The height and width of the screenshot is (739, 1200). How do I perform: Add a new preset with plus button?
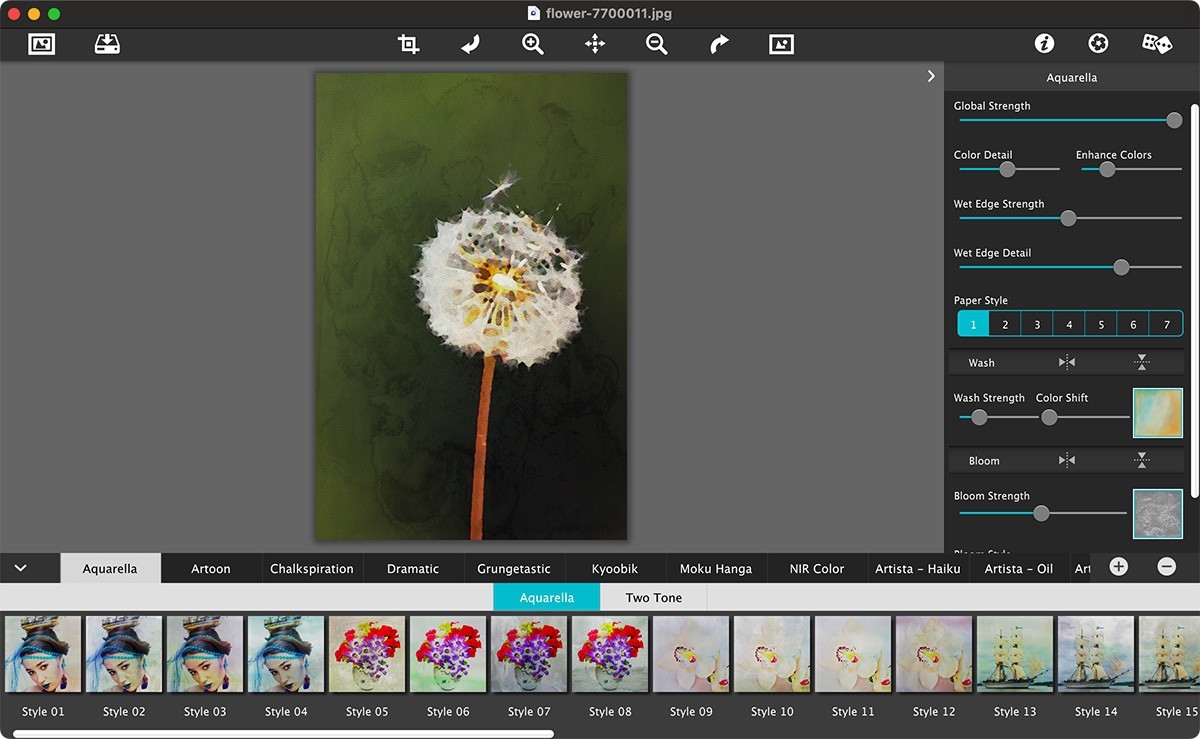pyautogui.click(x=1117, y=566)
